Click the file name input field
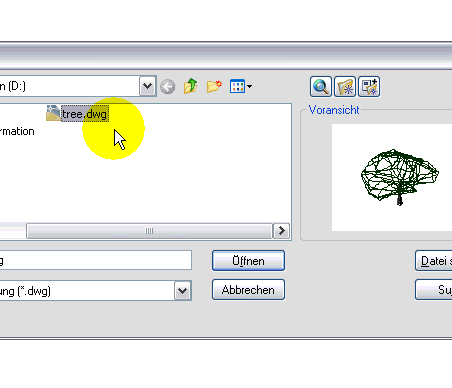This screenshot has width=452, height=388. click(96, 260)
